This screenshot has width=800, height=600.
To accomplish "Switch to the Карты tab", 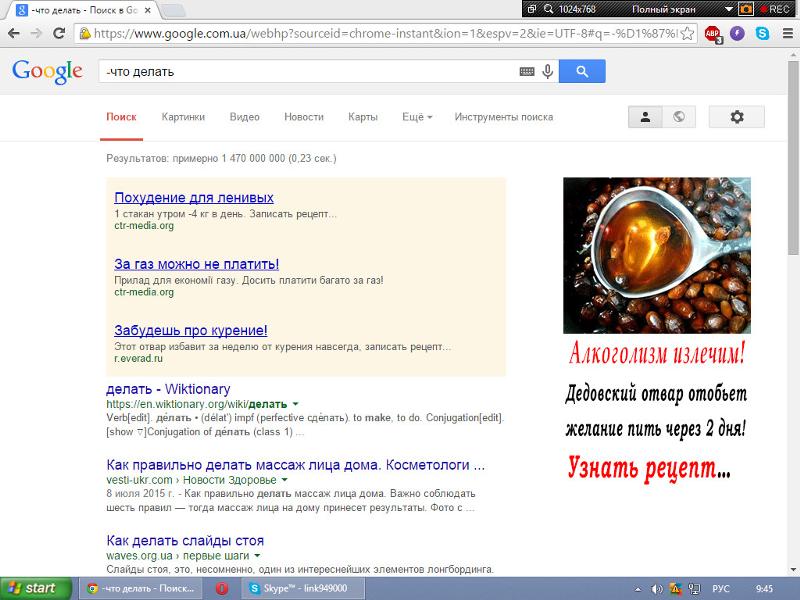I will pyautogui.click(x=363, y=117).
